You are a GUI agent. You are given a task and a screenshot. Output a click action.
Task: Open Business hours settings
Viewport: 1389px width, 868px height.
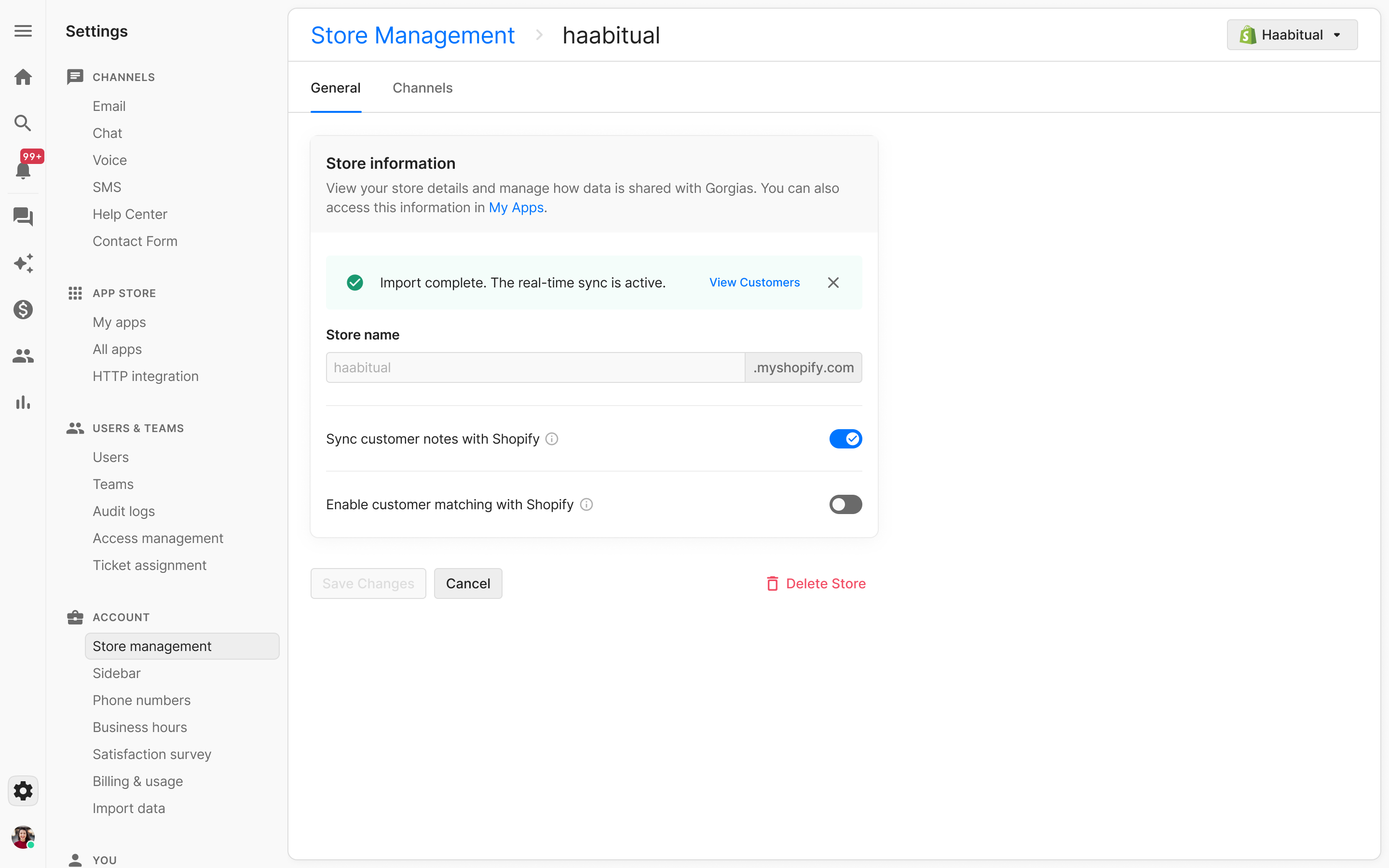tap(140, 727)
